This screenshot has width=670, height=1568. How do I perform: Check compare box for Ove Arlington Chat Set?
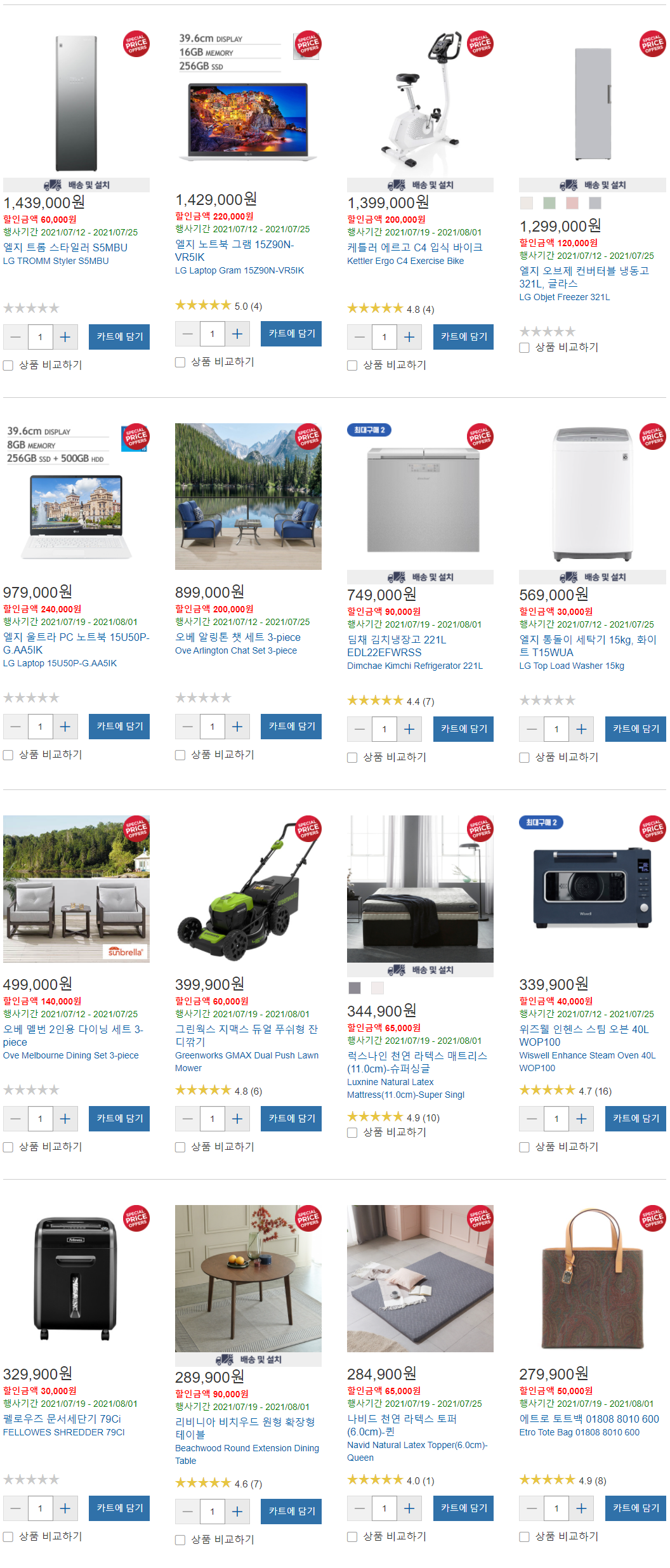[180, 755]
